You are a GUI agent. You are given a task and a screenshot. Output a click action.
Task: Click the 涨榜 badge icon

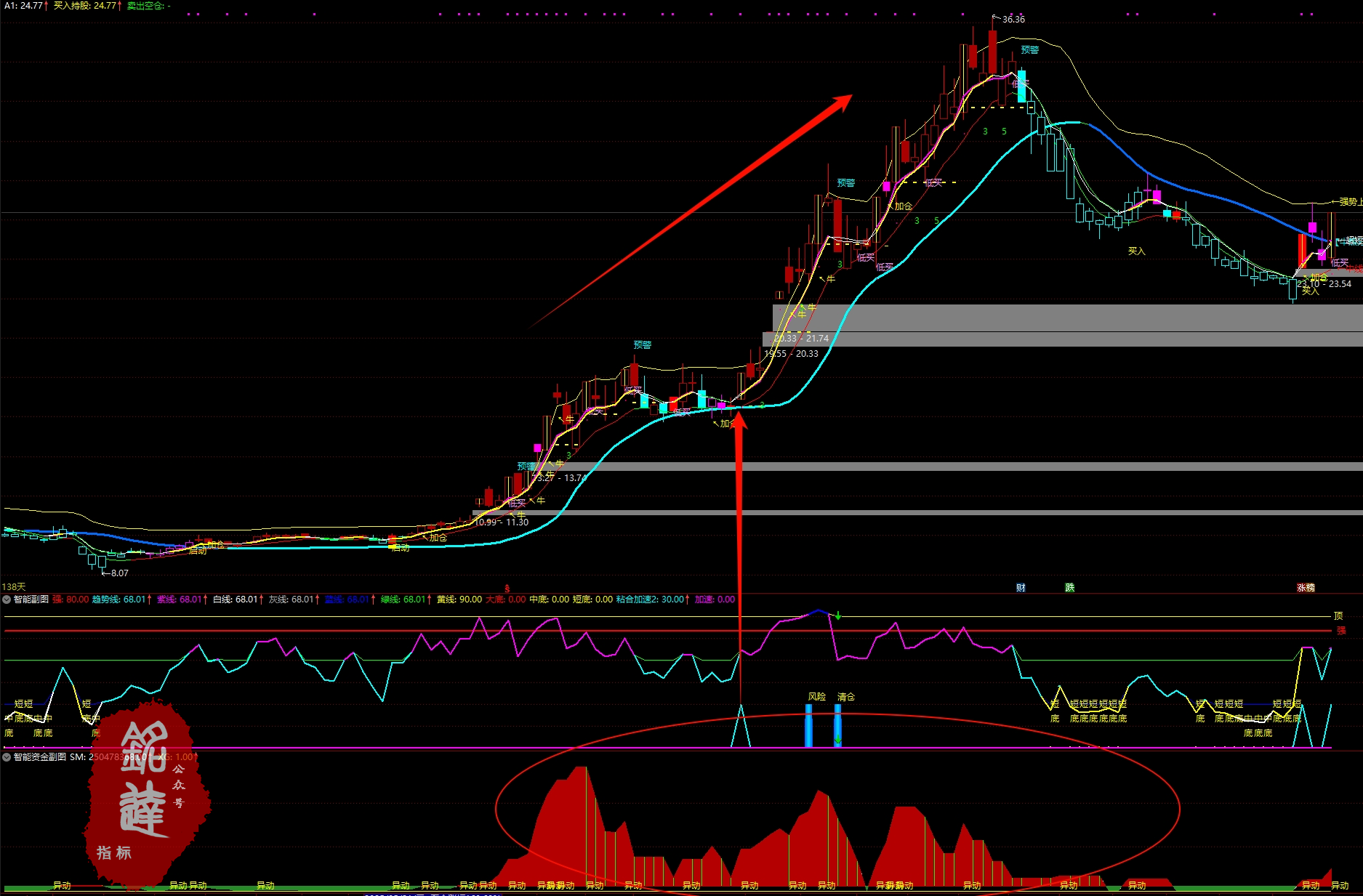point(1306,587)
